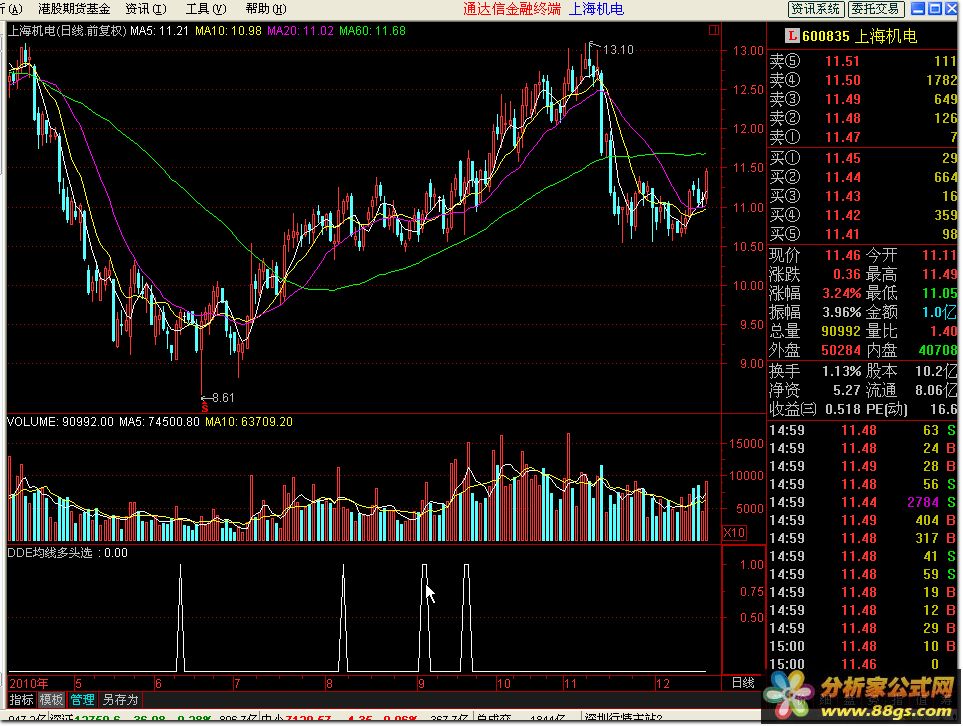Open the 工具(V) menu
The image size is (963, 726).
point(206,9)
